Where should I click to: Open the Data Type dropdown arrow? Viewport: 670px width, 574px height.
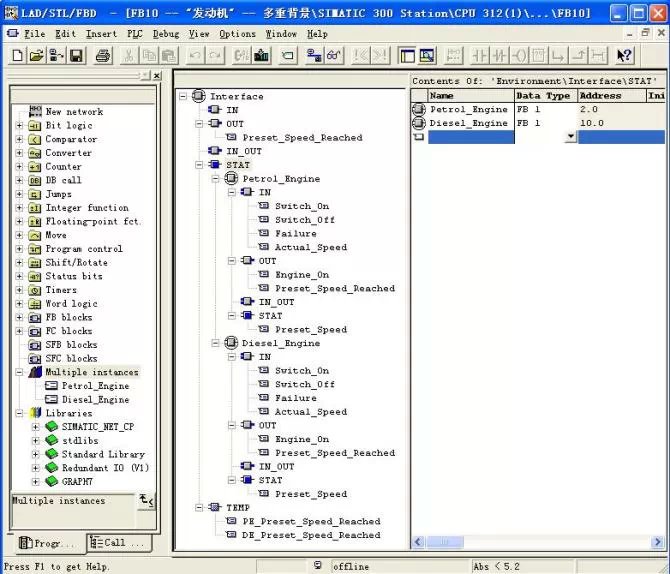click(570, 137)
